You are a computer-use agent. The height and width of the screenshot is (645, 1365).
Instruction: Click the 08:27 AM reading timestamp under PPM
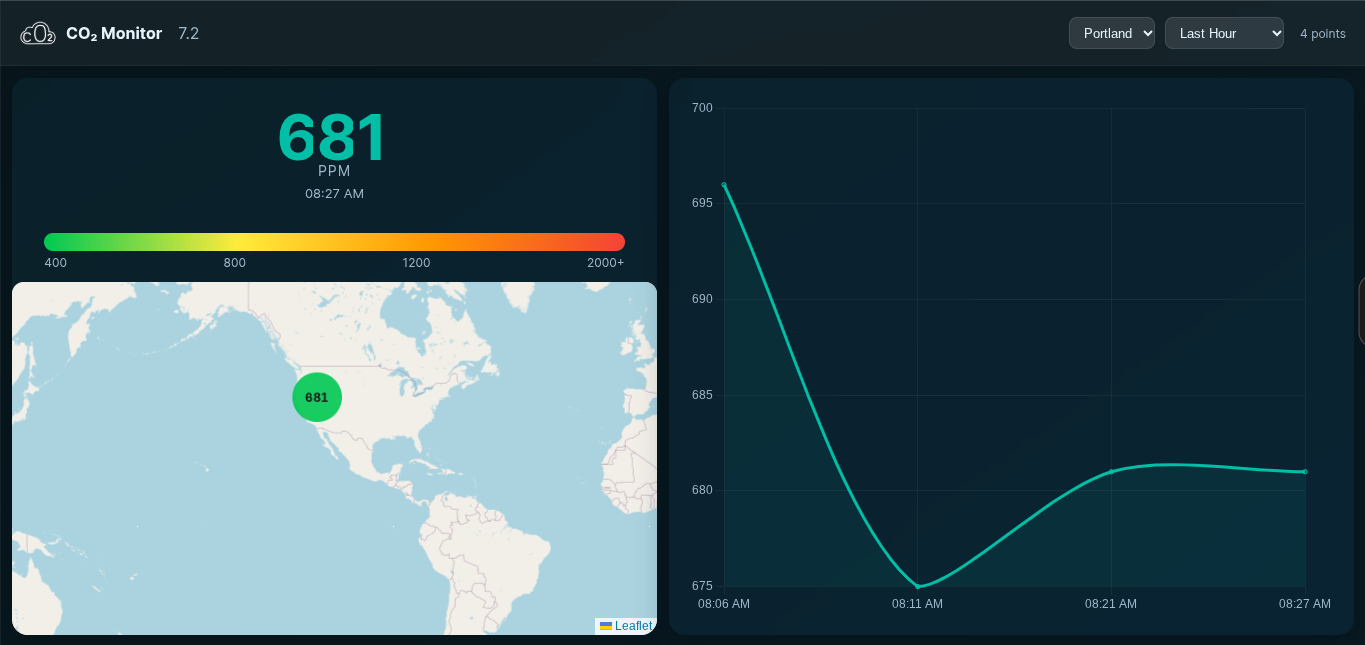pos(334,194)
